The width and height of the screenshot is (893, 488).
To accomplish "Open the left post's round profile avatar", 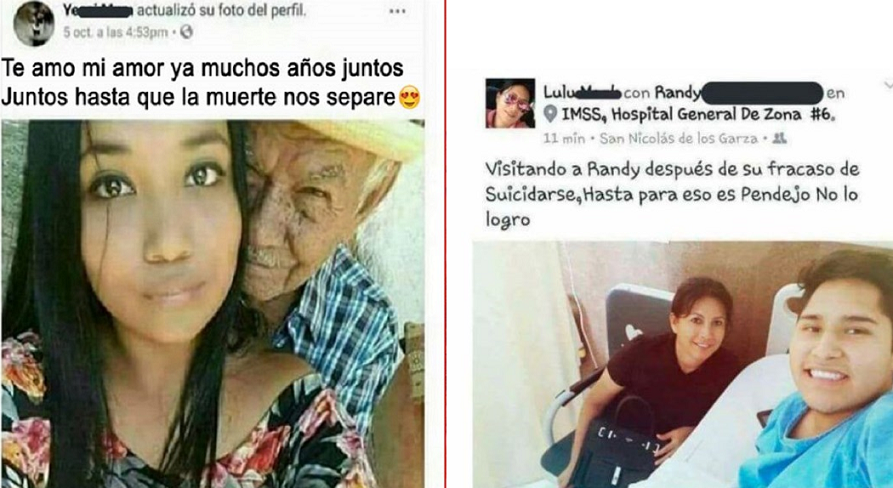I will (34, 23).
